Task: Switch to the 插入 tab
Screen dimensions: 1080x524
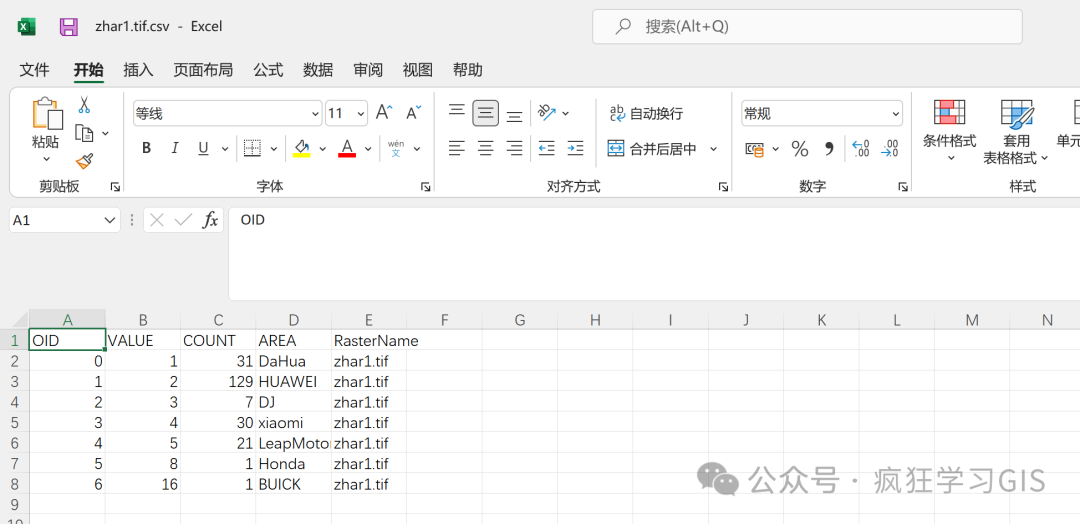Action: click(138, 70)
